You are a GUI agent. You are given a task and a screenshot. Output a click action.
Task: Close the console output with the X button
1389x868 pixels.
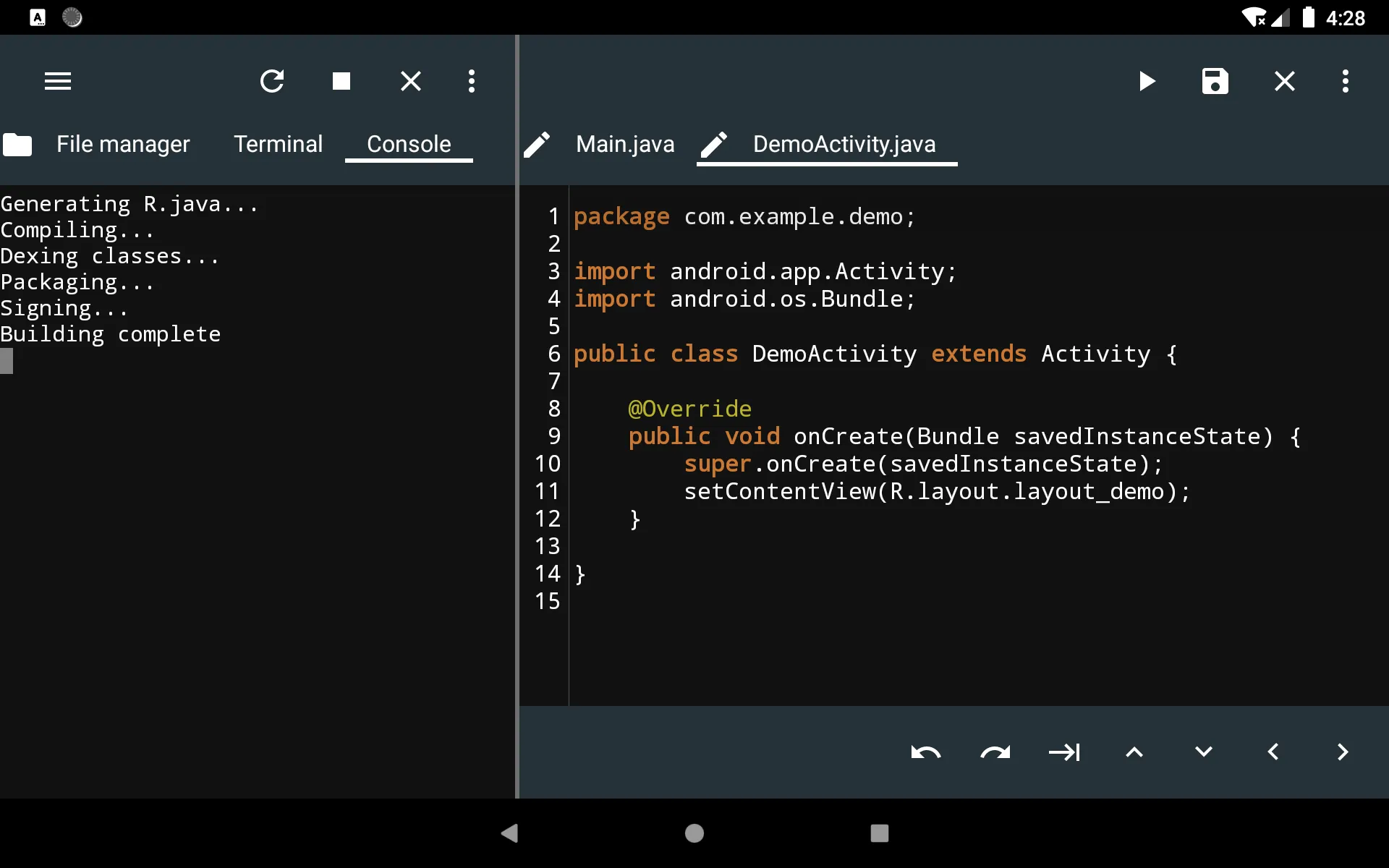(x=410, y=81)
